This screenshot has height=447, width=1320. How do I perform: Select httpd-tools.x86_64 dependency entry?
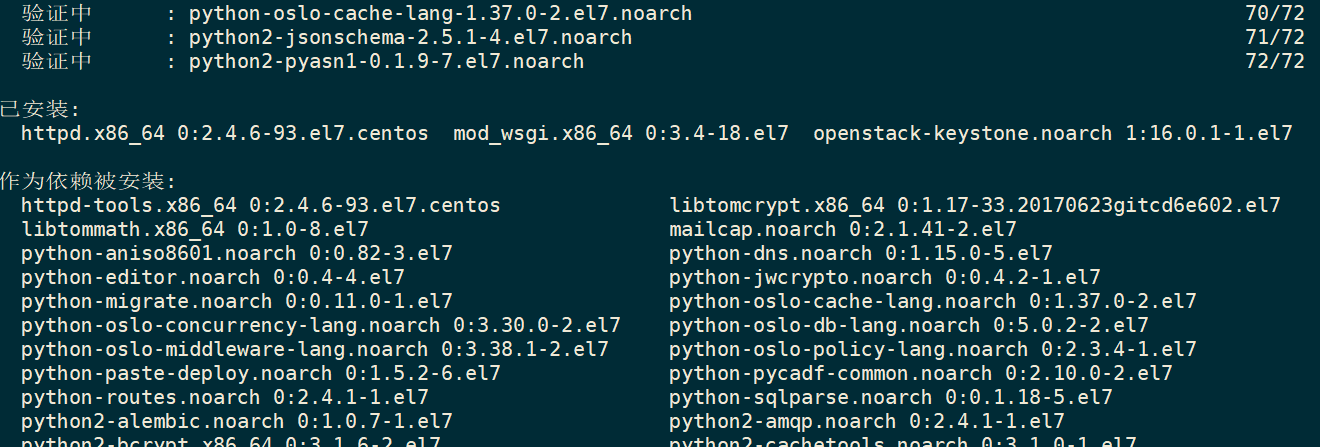click(x=261, y=206)
